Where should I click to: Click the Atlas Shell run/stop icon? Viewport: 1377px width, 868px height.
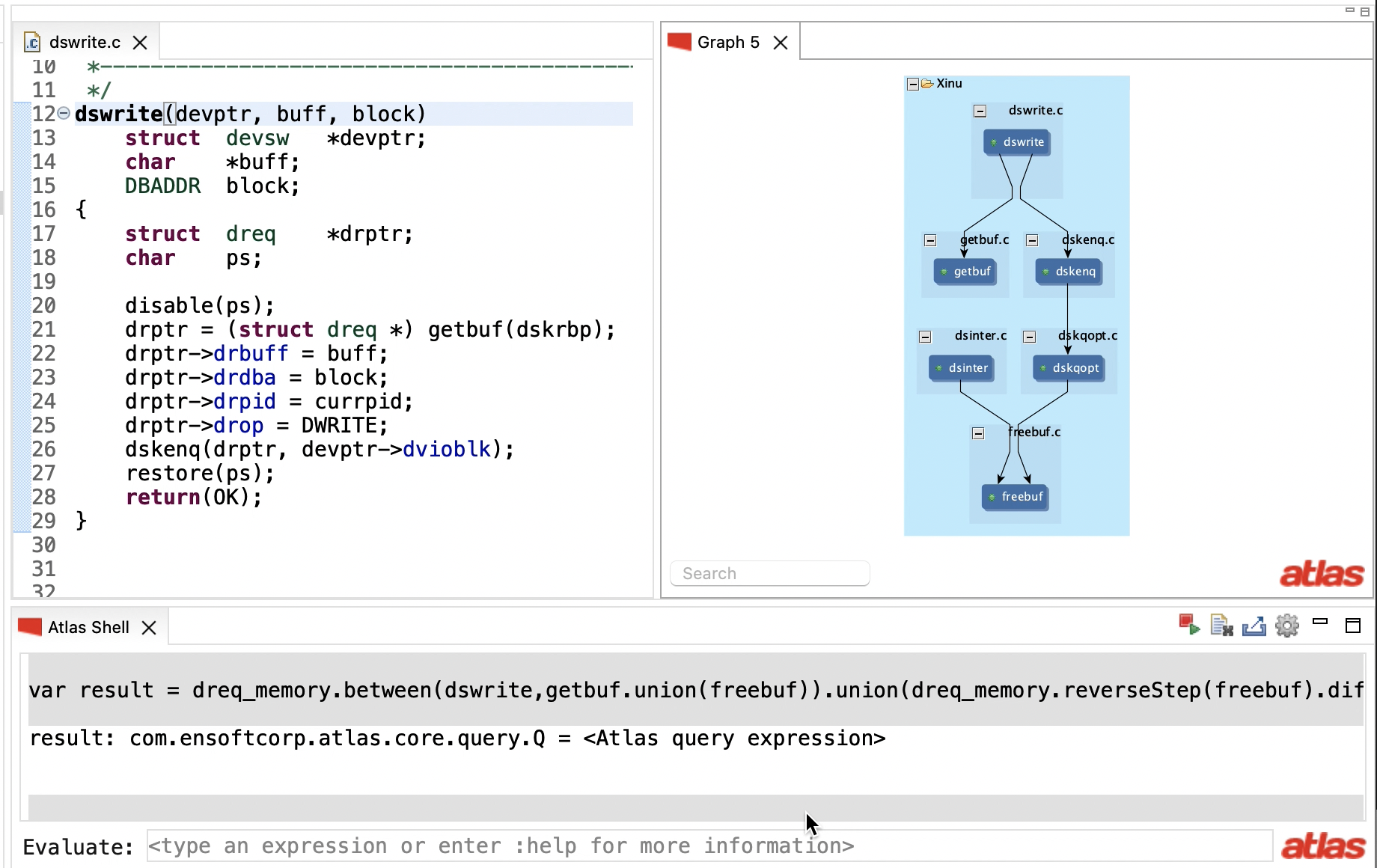click(1188, 626)
